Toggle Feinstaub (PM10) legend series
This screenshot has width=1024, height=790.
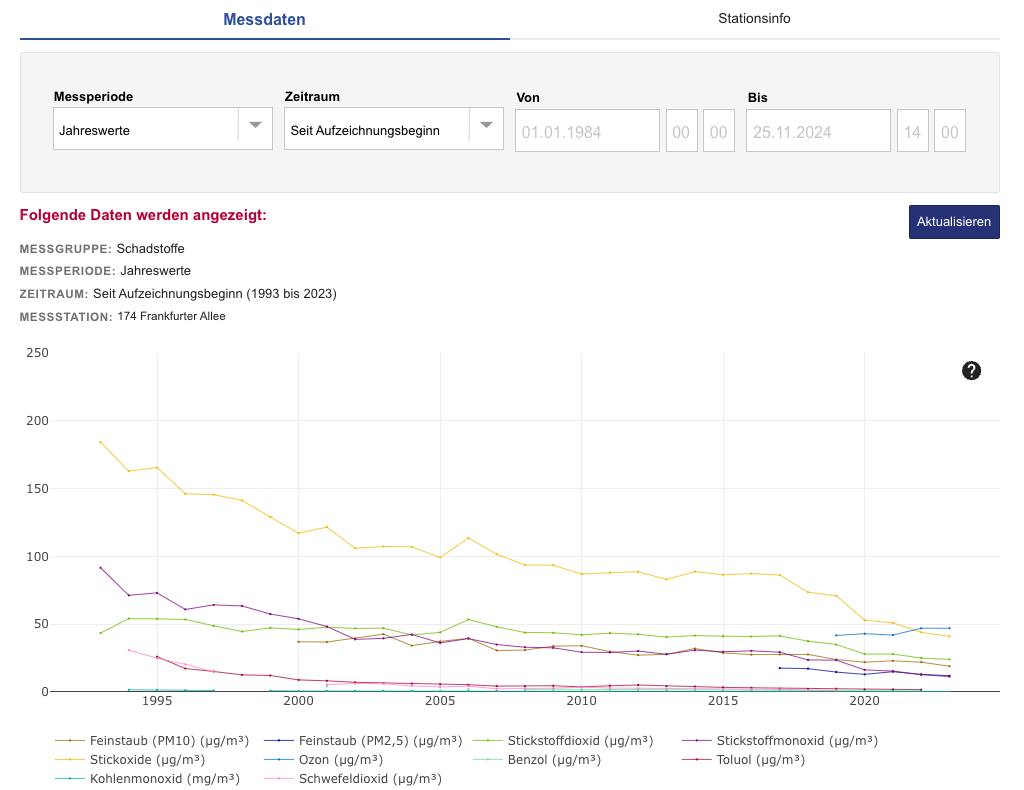[x=147, y=741]
